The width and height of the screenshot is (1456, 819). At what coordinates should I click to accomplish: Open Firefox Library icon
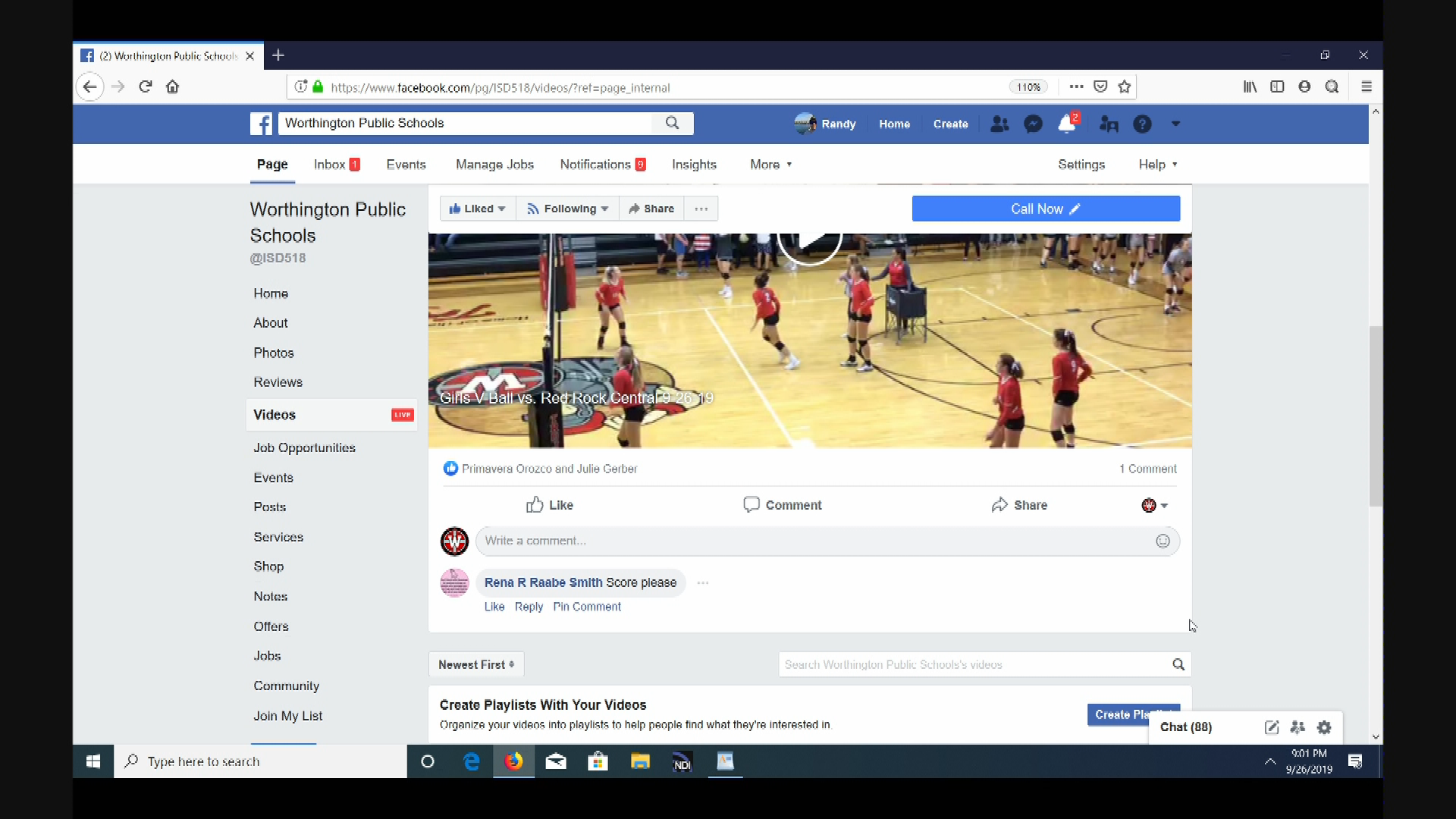click(1250, 86)
